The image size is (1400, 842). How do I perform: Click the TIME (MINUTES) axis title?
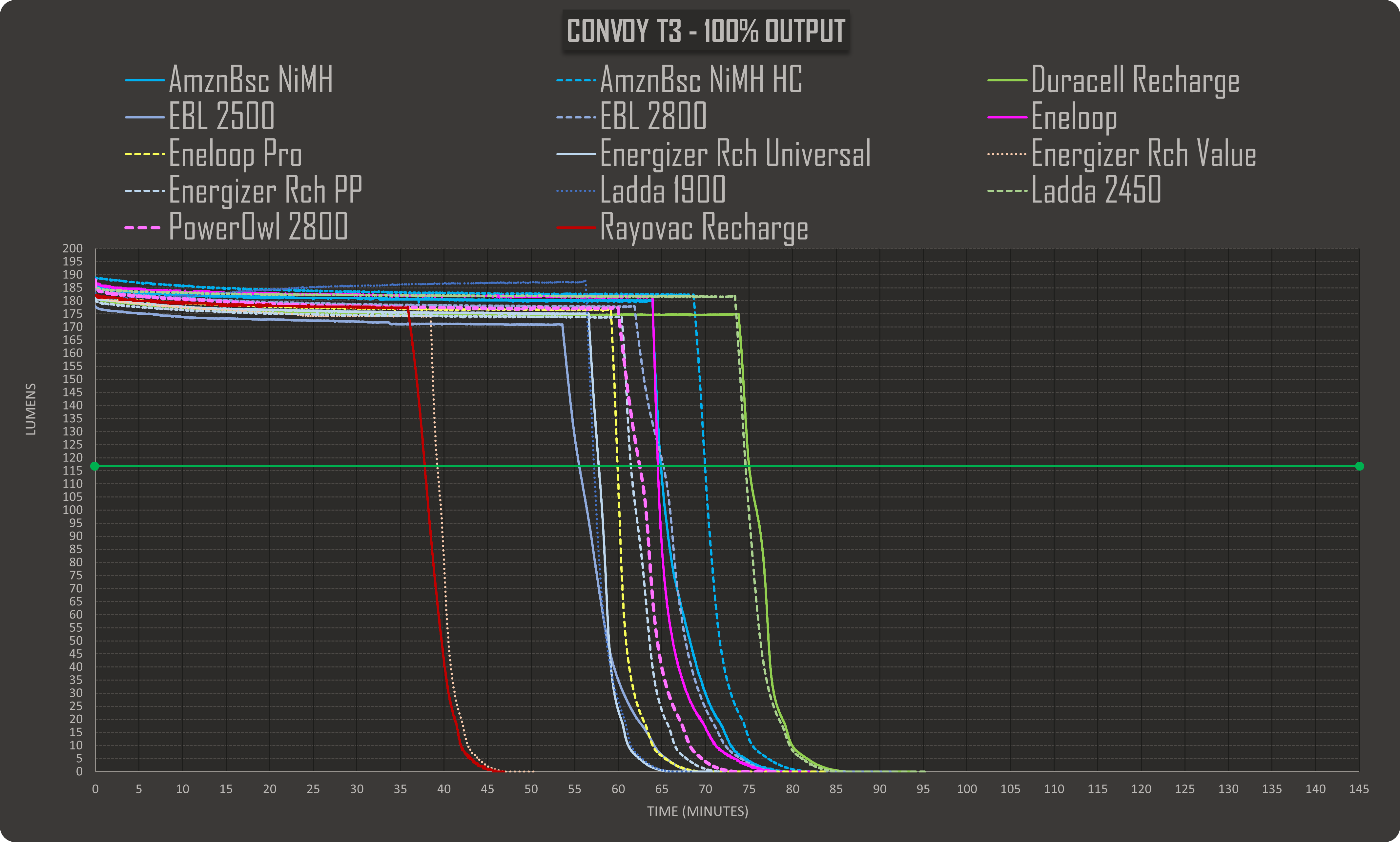click(697, 811)
